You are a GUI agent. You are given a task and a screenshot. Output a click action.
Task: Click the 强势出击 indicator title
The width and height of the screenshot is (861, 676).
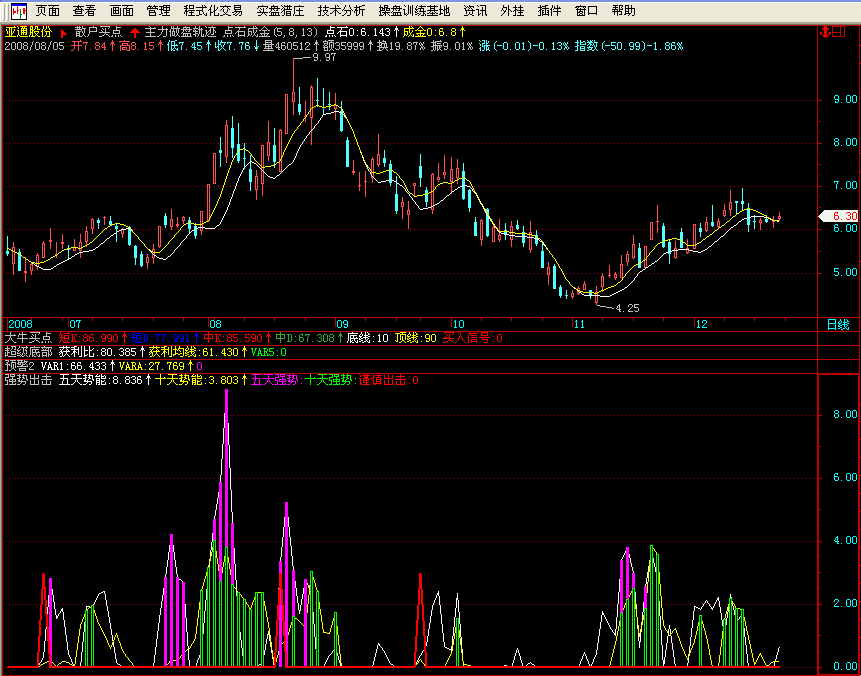pyautogui.click(x=28, y=380)
